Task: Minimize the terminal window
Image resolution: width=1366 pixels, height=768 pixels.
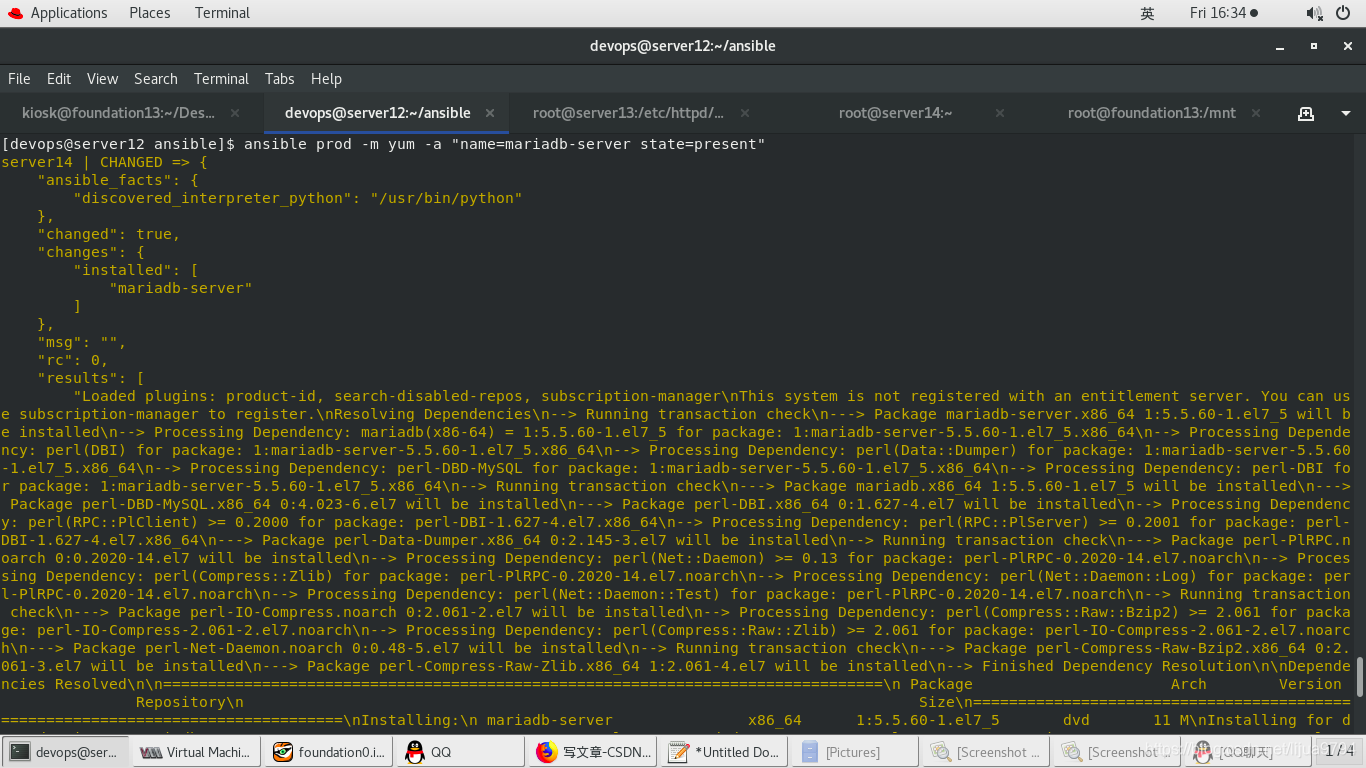Action: 1279,46
